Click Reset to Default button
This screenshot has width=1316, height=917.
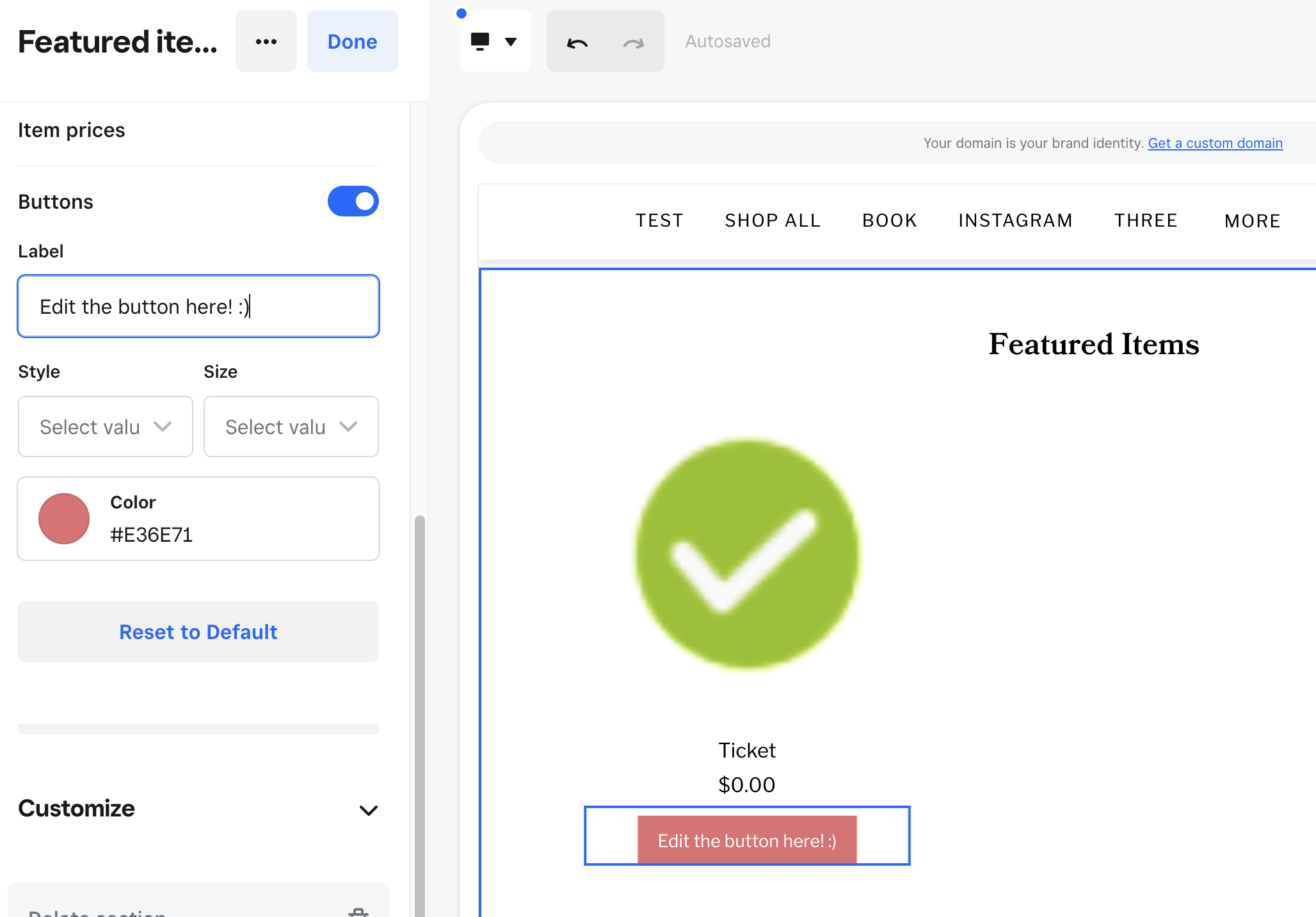[x=198, y=632]
